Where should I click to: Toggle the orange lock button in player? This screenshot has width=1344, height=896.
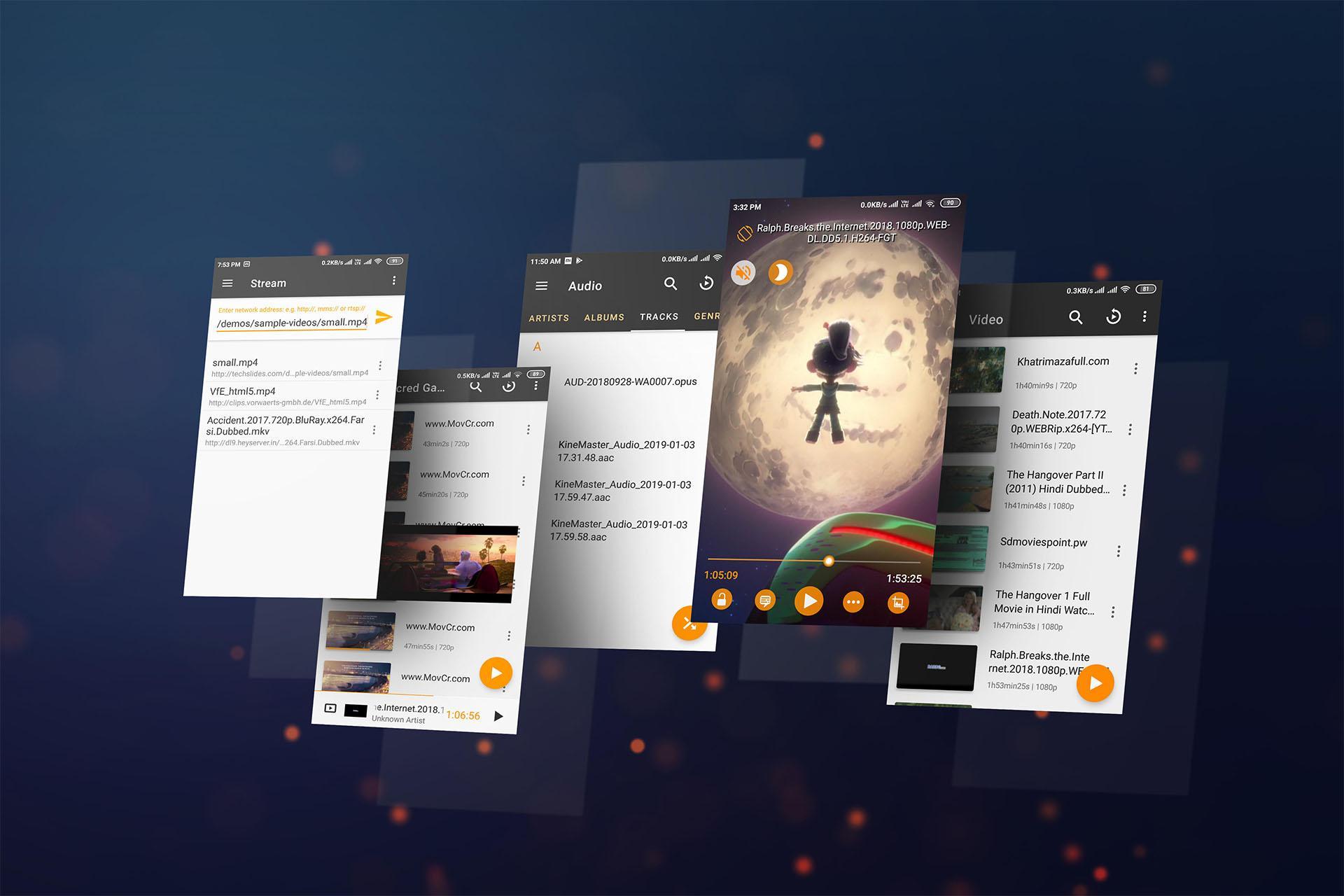(721, 600)
